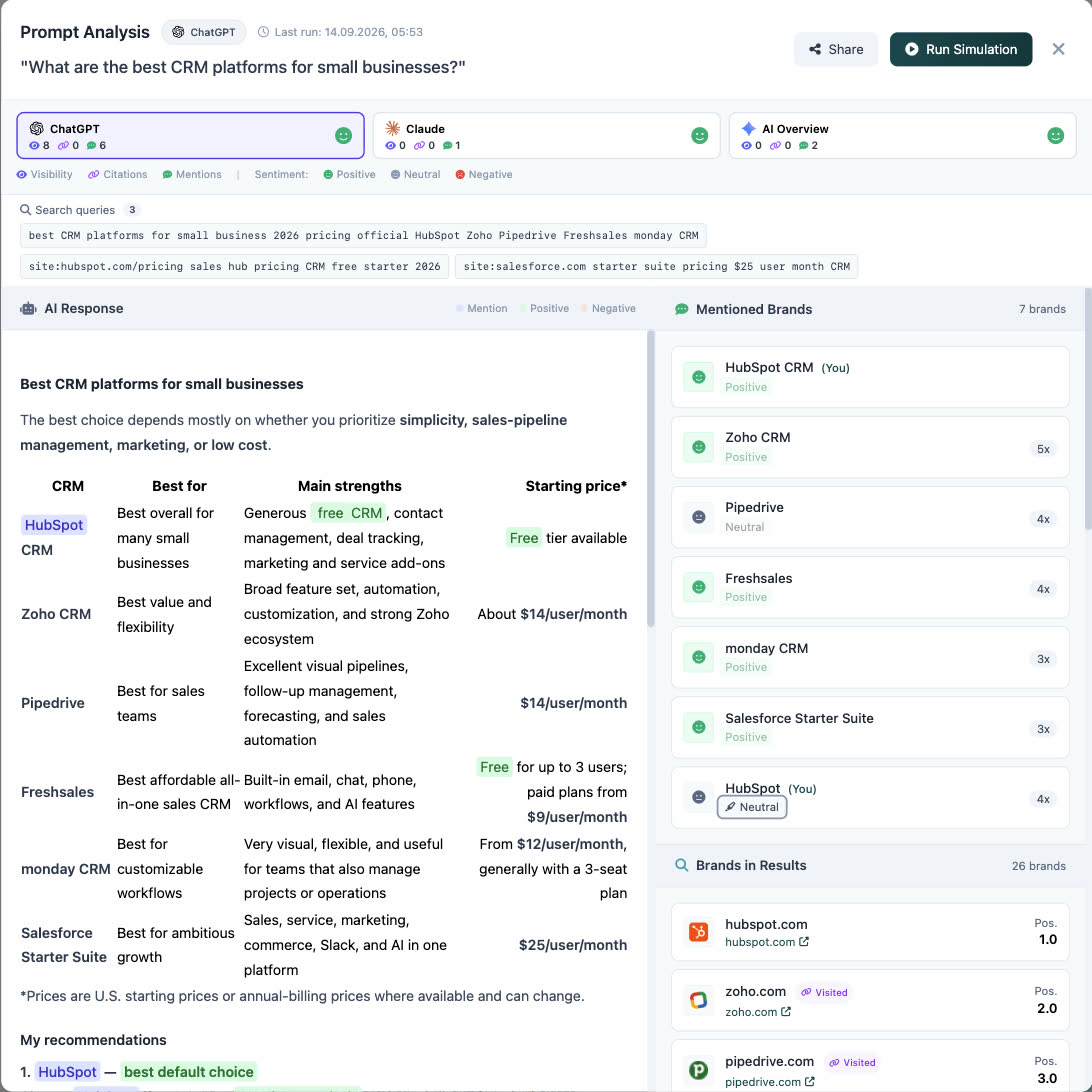Click the Search queries magnifier icon
Viewport: 1092px width, 1092px height.
pyautogui.click(x=25, y=210)
